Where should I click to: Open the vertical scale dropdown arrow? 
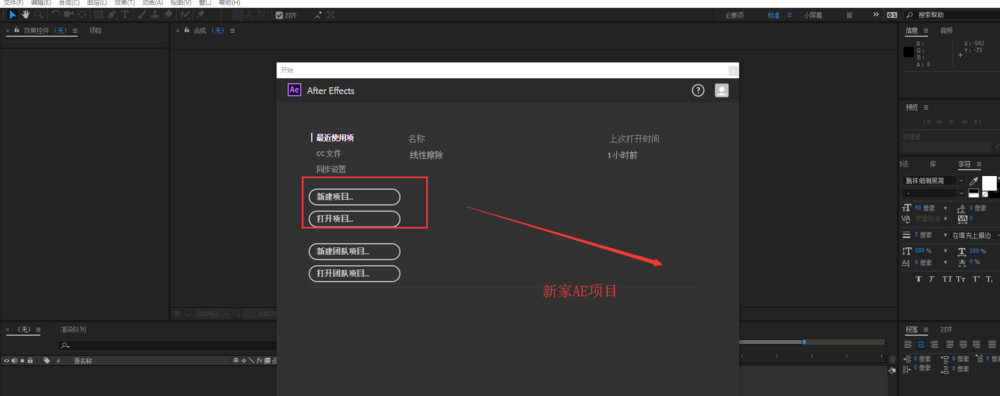tap(945, 251)
